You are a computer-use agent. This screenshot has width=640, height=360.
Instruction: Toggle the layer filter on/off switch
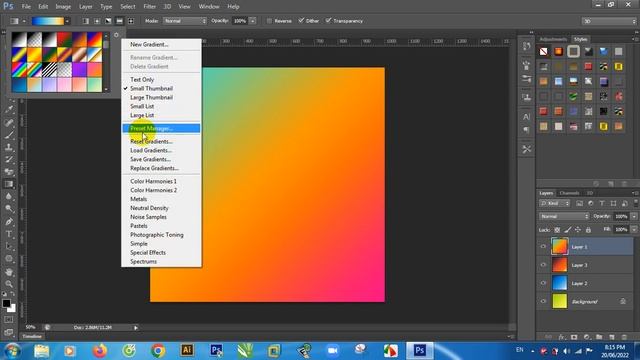pos(636,203)
